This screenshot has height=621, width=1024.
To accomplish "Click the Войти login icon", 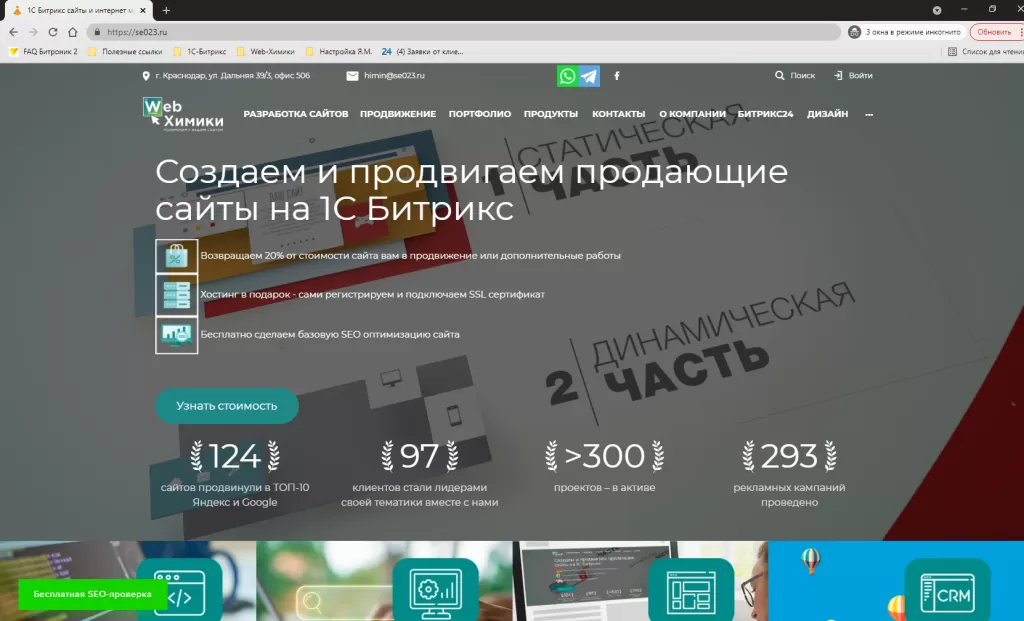I will (838, 76).
